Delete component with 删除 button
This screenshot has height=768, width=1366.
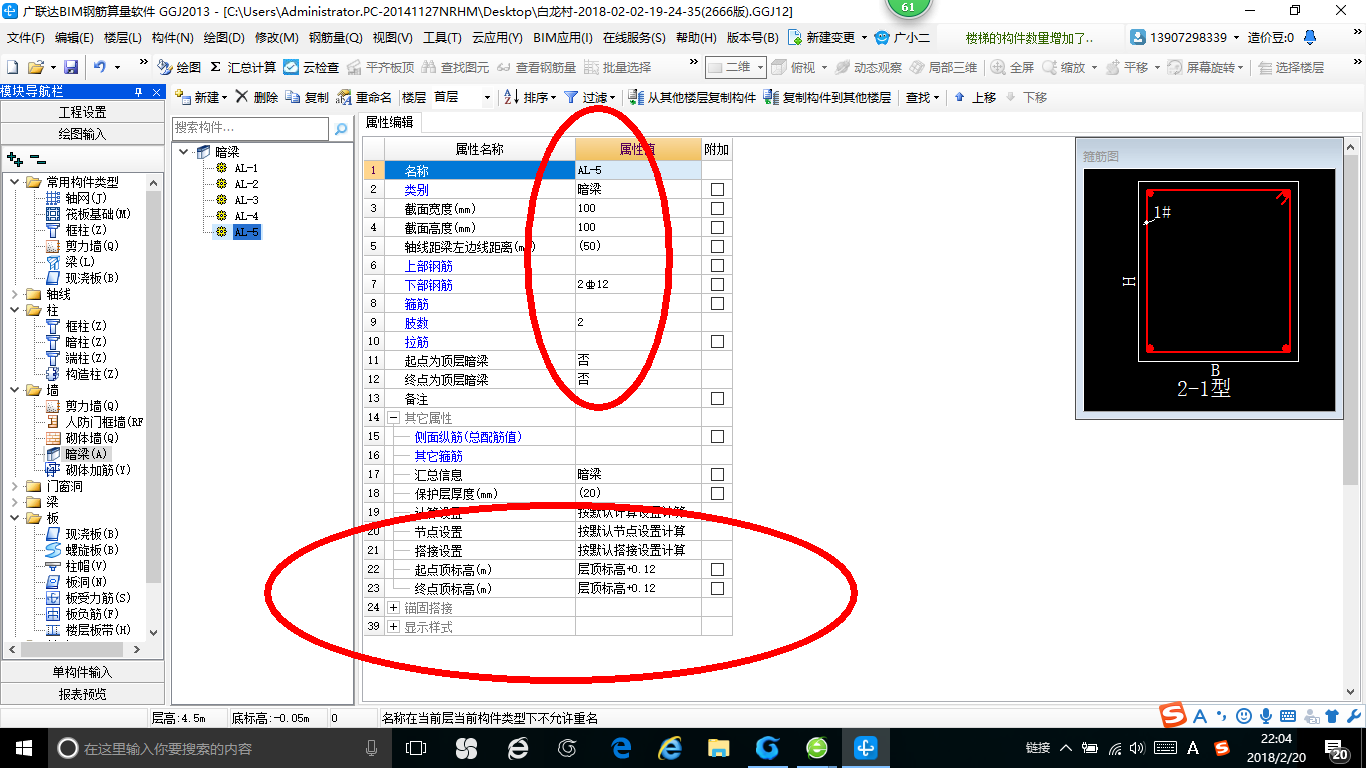tap(257, 97)
